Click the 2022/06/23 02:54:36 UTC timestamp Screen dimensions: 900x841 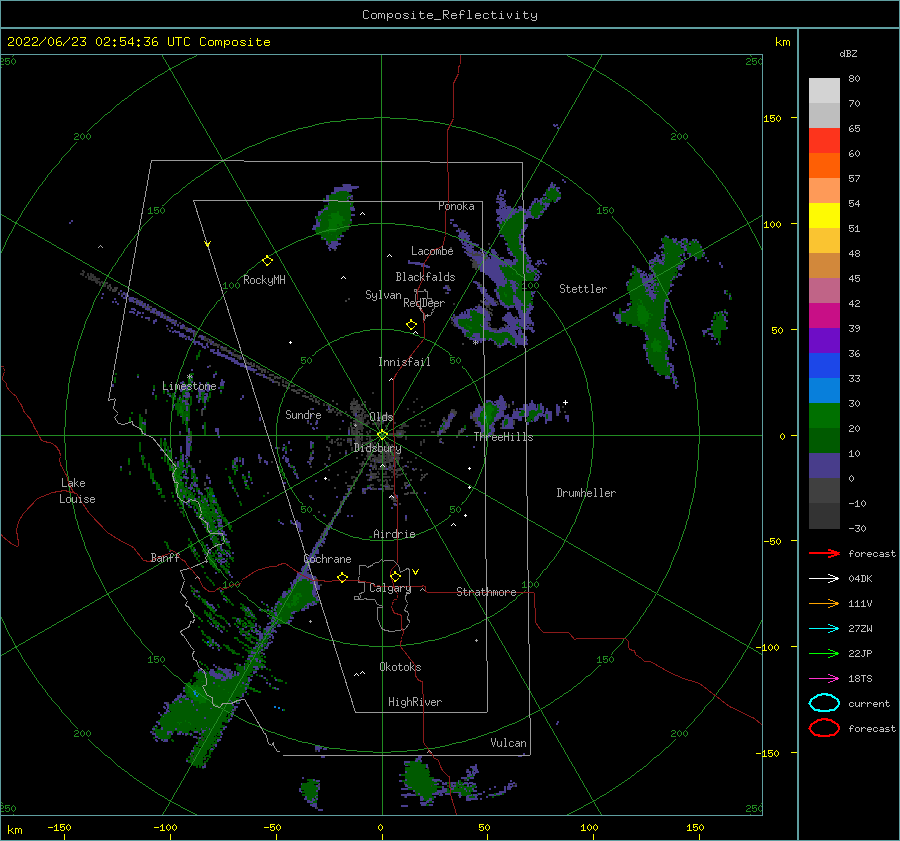(x=100, y=42)
